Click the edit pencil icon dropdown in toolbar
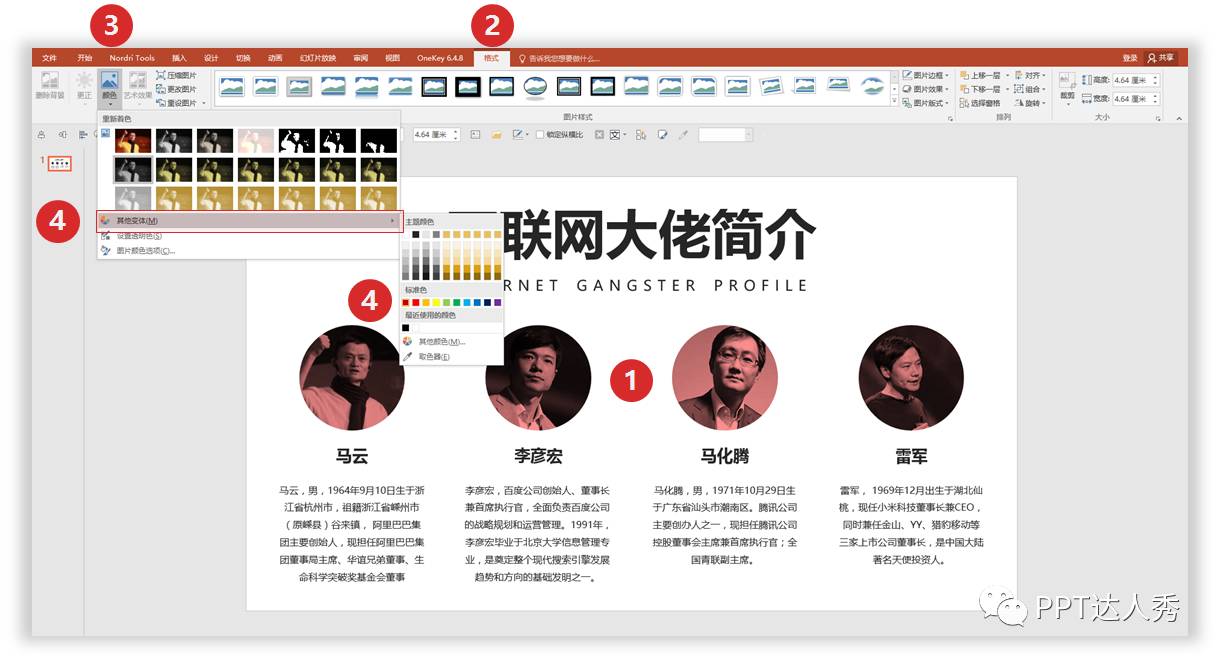The image size is (1220, 662). click(520, 134)
